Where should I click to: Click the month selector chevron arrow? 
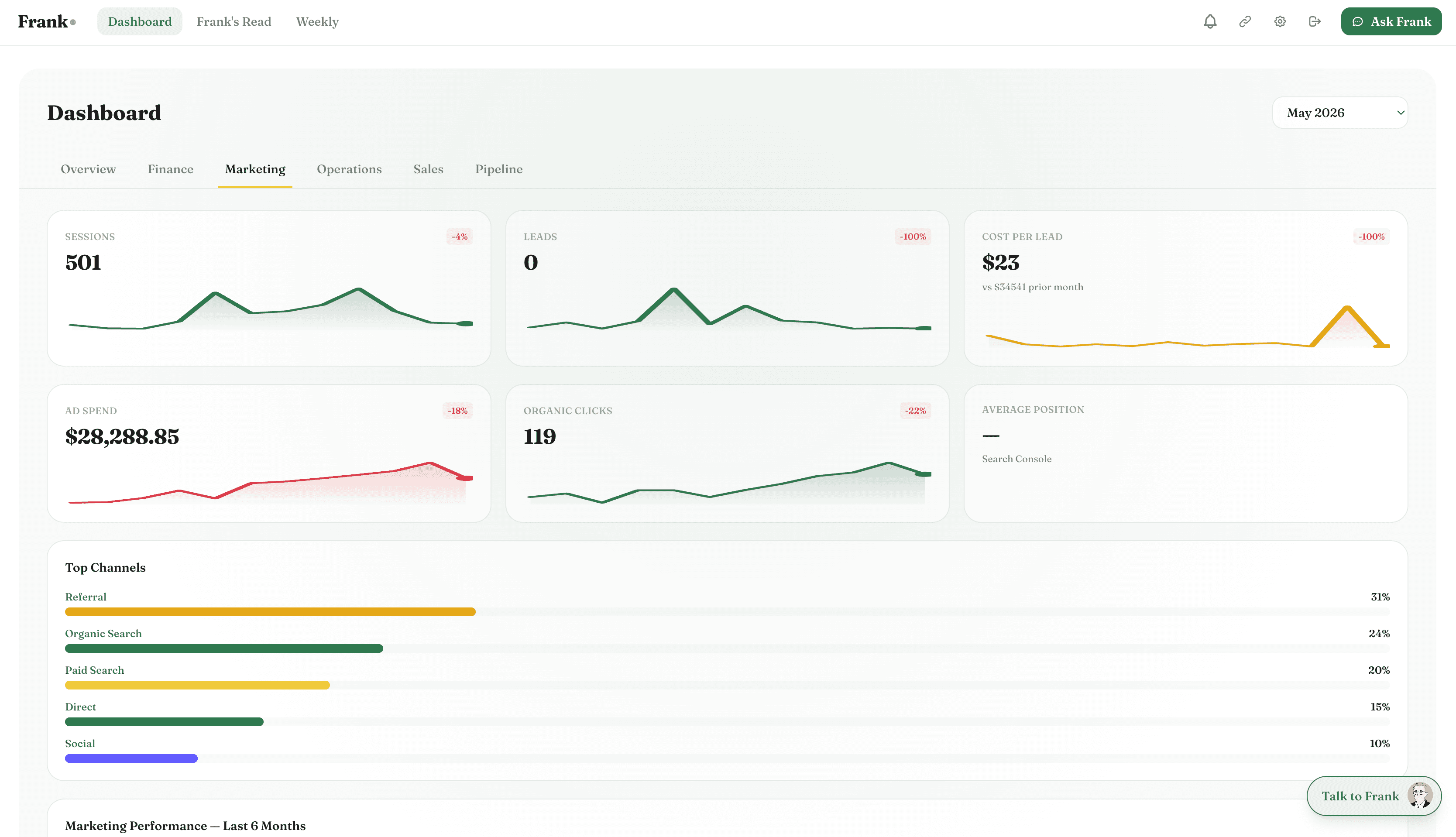1401,113
